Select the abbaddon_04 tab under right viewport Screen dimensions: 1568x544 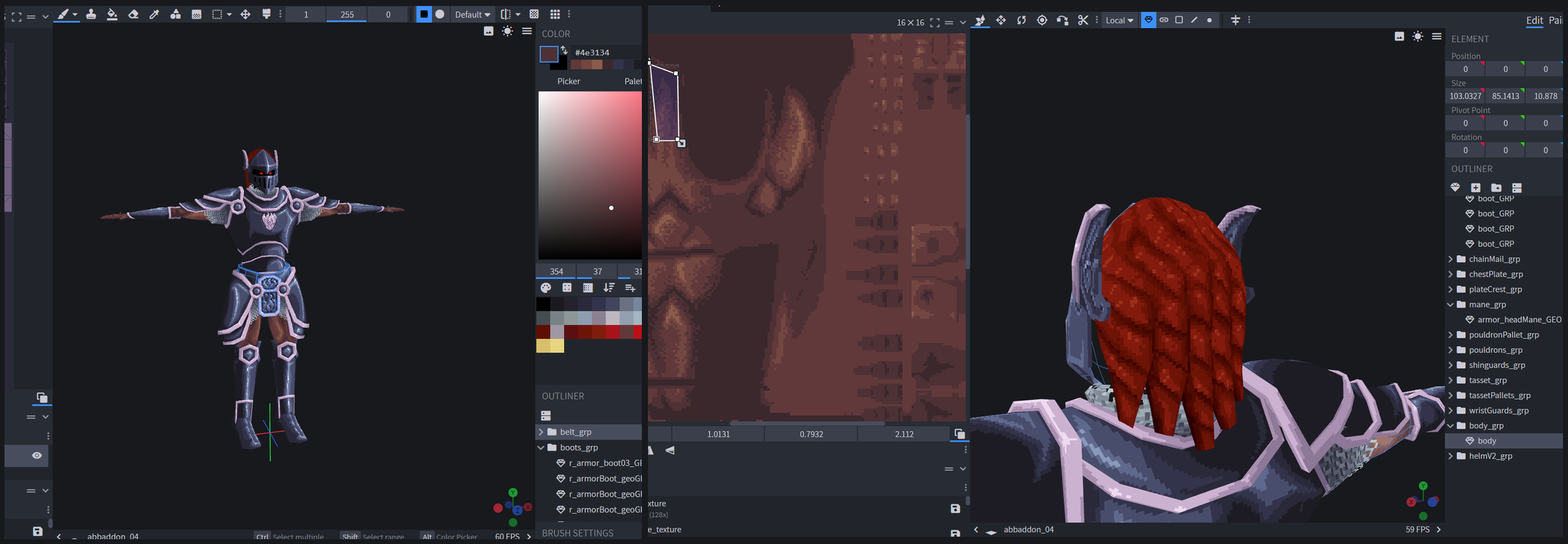[1029, 530]
